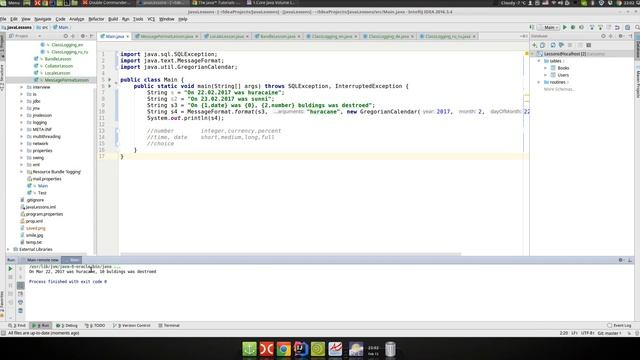Open Refactor menu
Viewport: 640px width, 360px height.
(96, 19)
